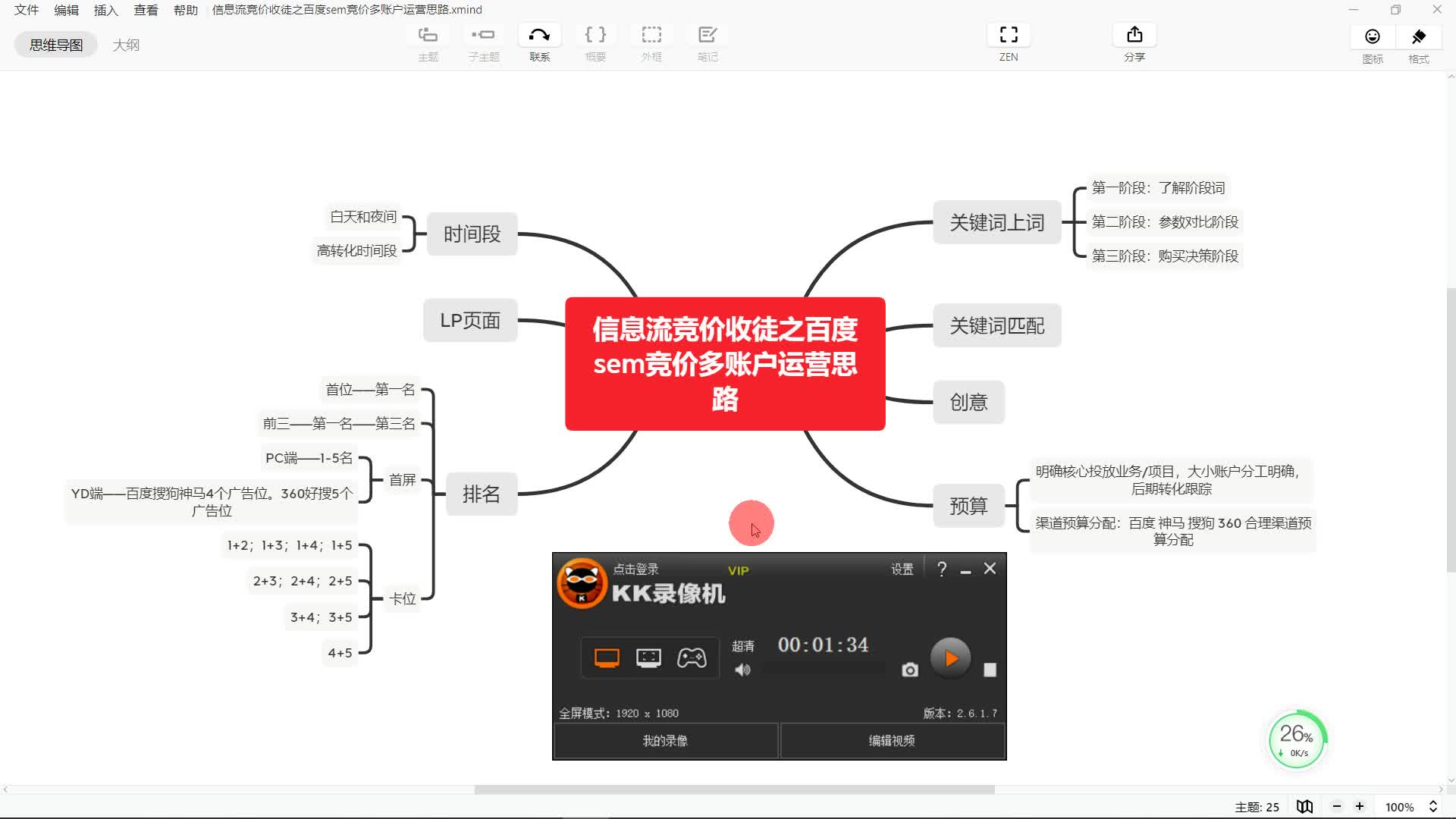Click the KK录像机 raccoon logo avatar

[x=582, y=583]
